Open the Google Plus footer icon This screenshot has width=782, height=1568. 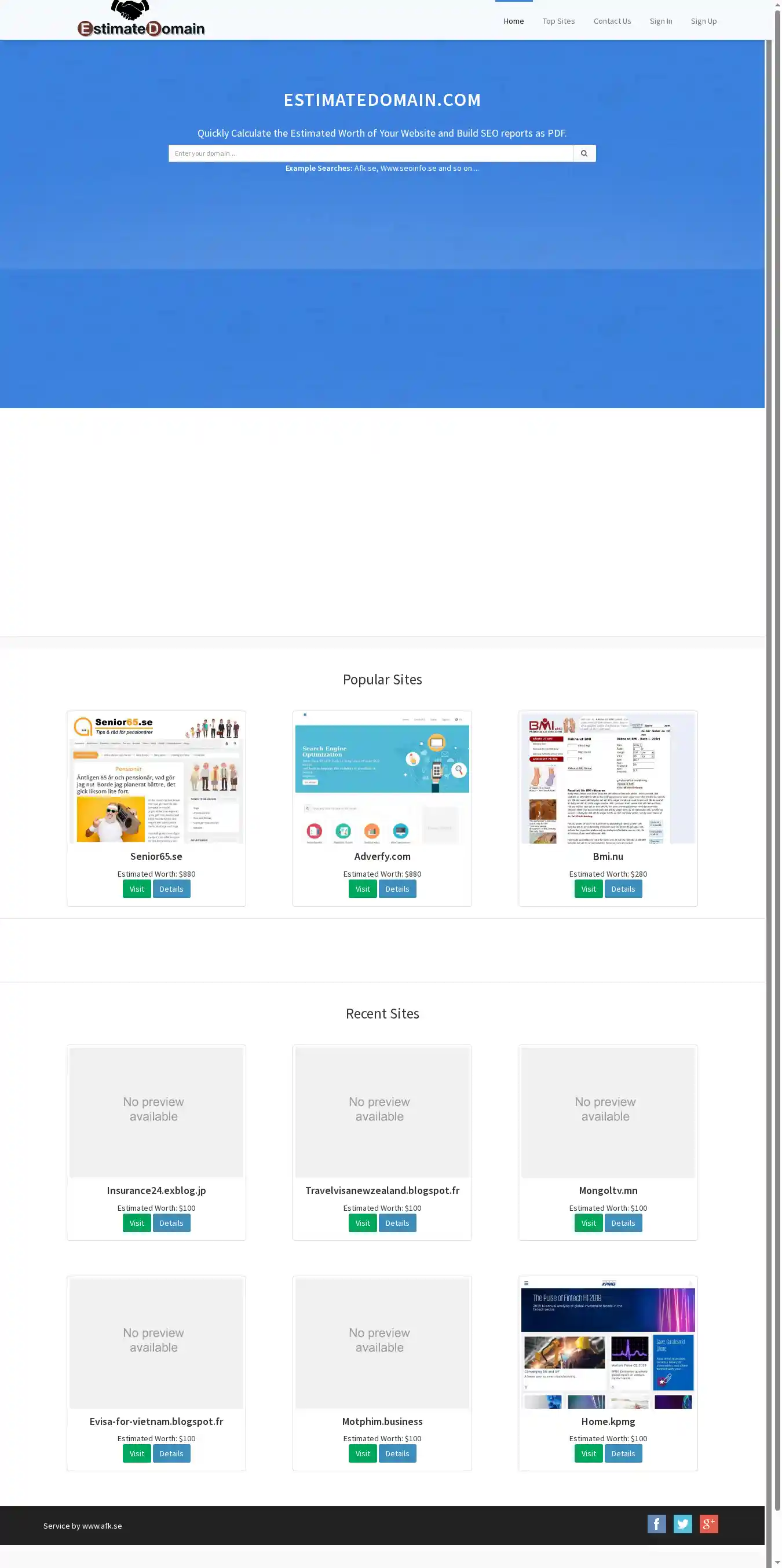(x=708, y=1523)
